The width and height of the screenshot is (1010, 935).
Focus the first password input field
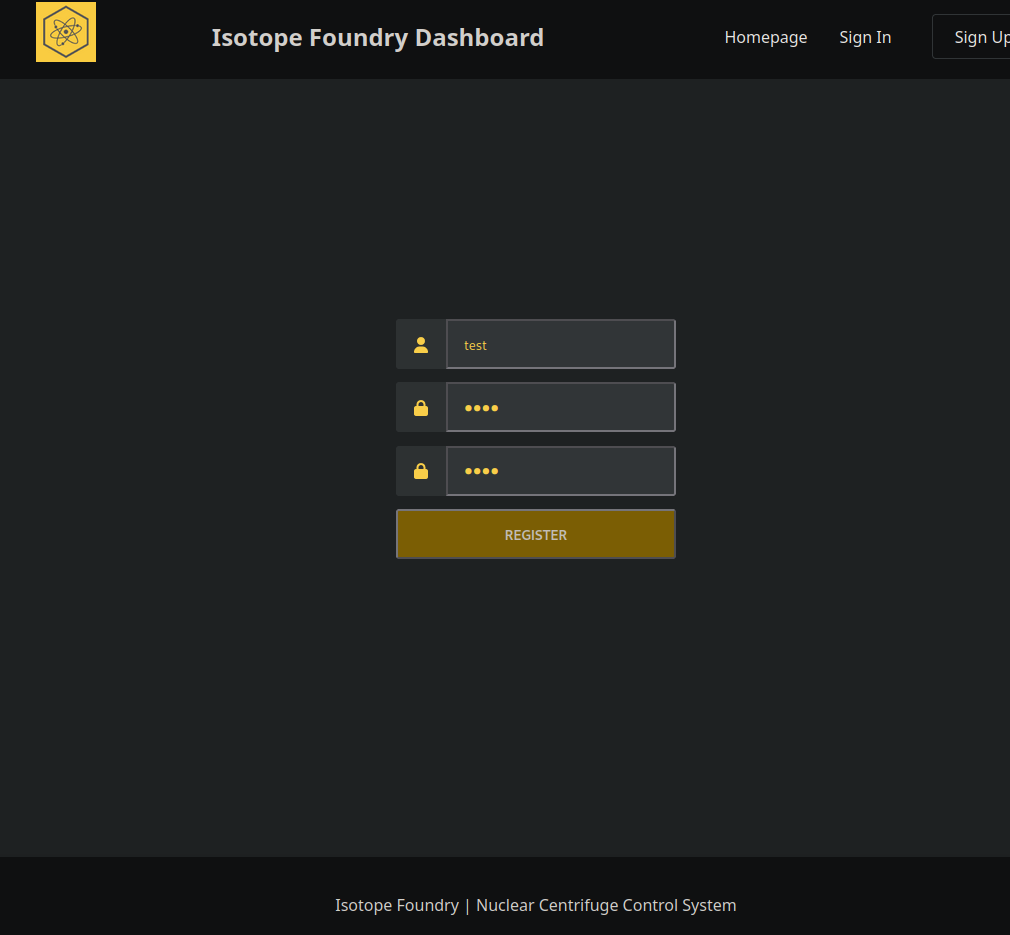(x=560, y=407)
